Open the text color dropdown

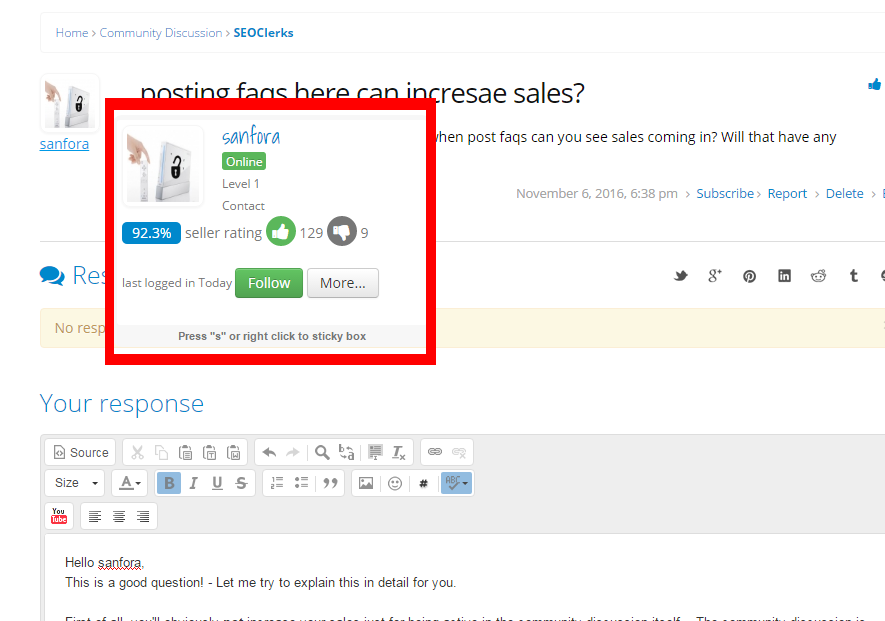click(x=129, y=483)
